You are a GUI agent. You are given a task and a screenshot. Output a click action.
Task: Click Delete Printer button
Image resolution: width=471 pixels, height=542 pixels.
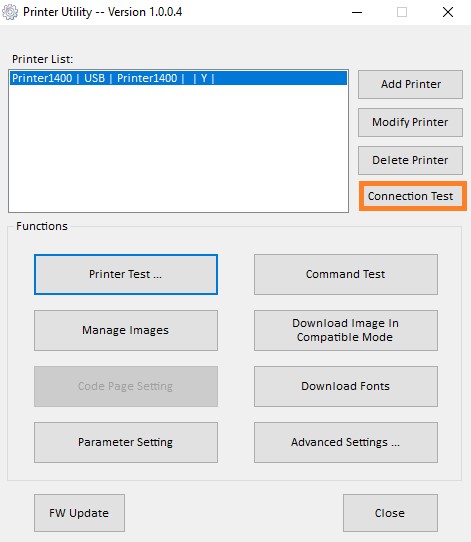410,160
